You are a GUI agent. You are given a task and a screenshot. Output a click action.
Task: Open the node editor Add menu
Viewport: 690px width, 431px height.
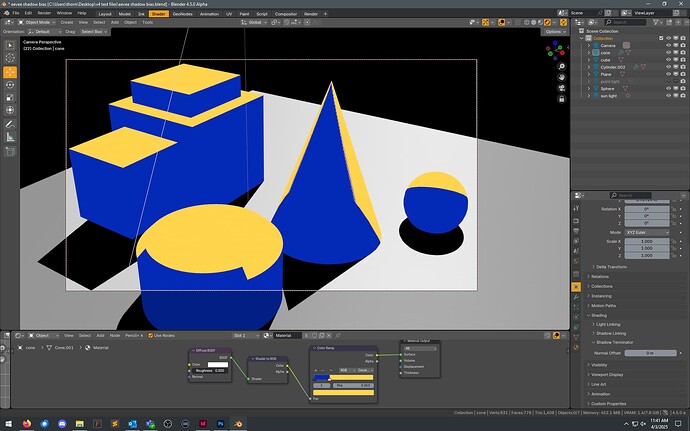[x=100, y=335]
